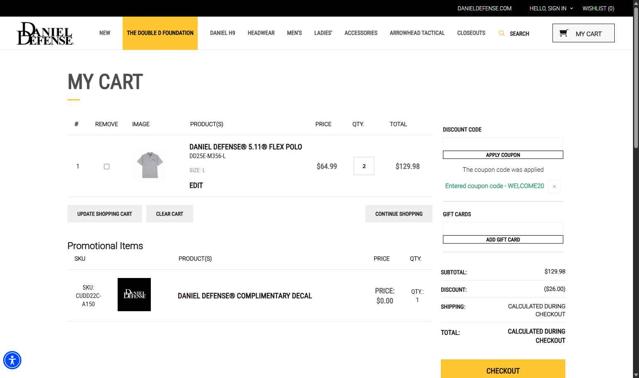Viewport: 639px width, 378px height.
Task: Click Update Shopping Cart button
Action: point(104,214)
